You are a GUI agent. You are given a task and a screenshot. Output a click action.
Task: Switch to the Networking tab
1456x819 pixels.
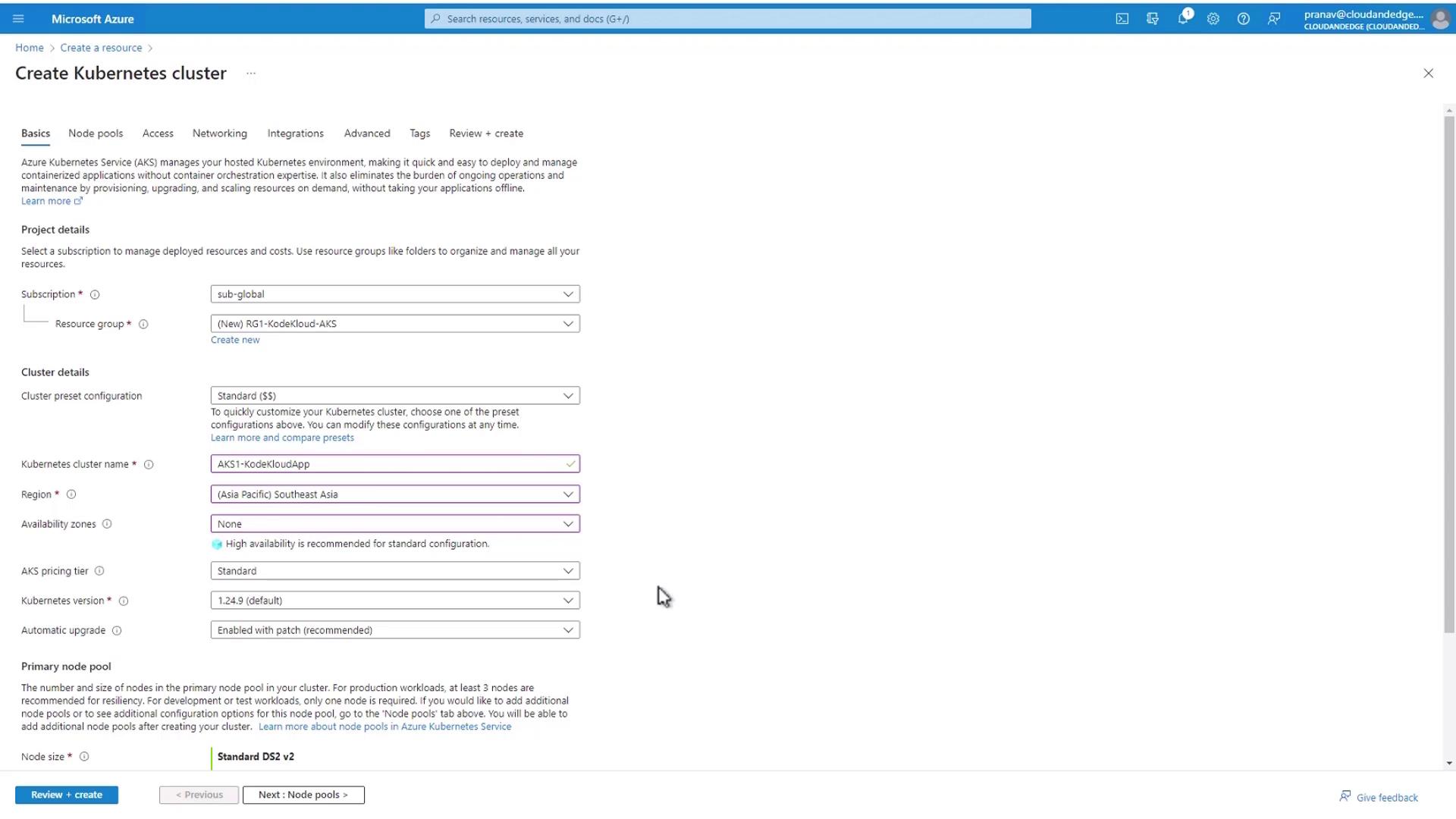219,133
